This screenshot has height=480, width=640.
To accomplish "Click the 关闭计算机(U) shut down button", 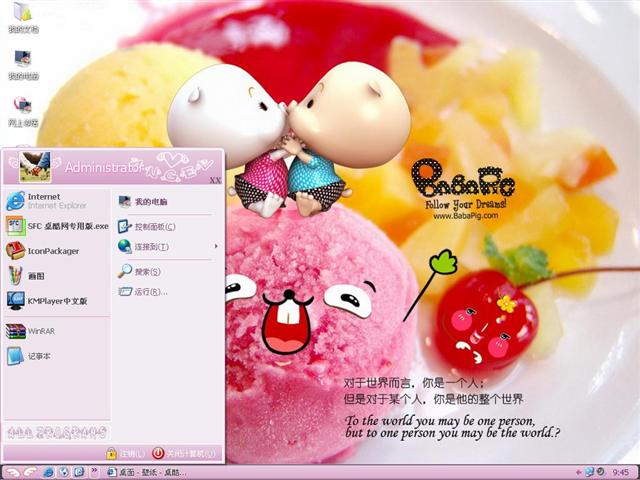I will click(x=184, y=453).
